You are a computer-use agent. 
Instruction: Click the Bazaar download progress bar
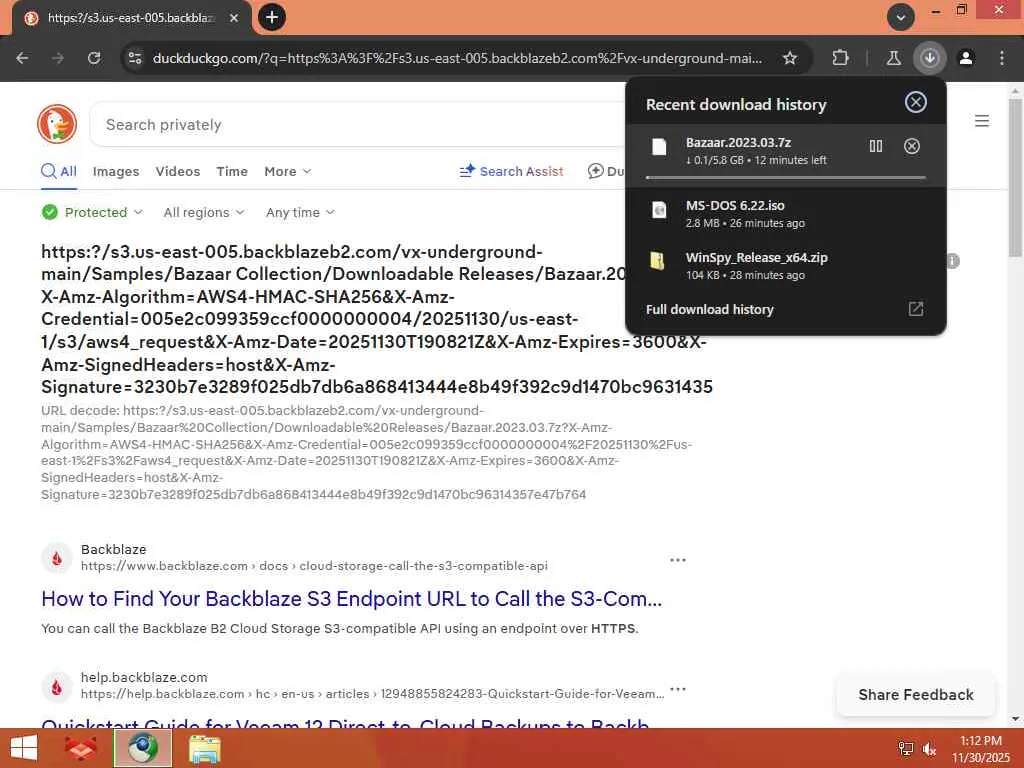click(786, 177)
